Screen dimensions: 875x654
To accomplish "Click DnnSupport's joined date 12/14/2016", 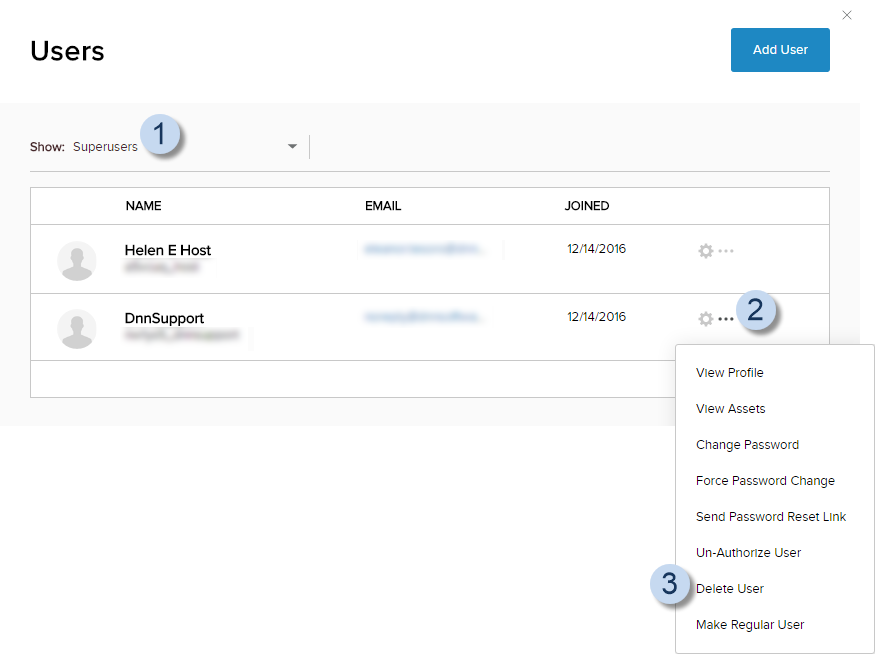I will pos(597,317).
